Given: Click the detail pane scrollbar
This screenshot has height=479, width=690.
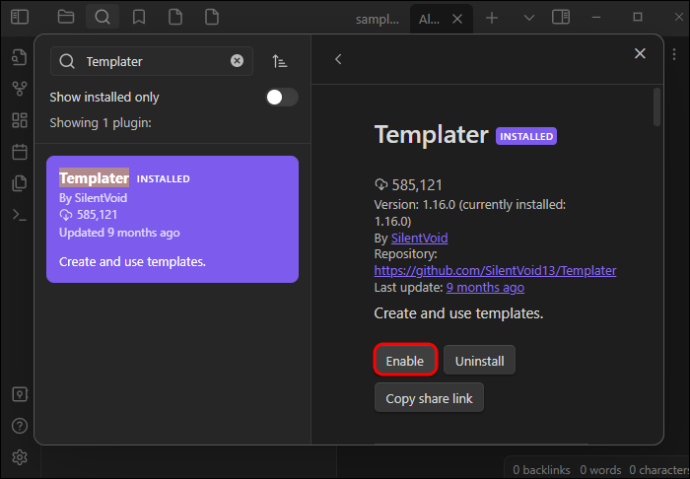Looking at the screenshot, I should click(657, 108).
